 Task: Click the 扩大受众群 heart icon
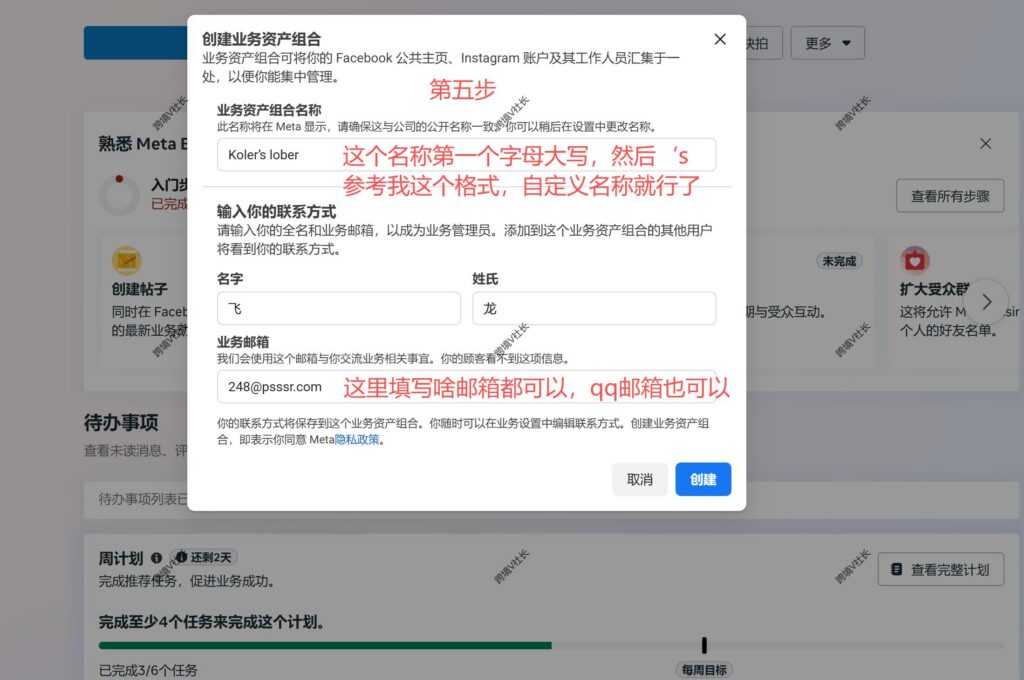[914, 261]
